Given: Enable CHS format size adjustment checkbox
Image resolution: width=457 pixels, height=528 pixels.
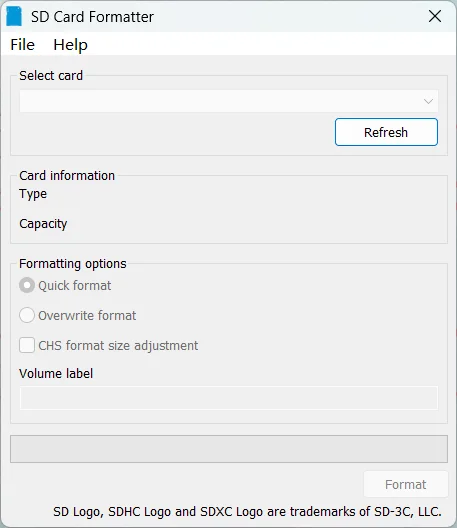Looking at the screenshot, I should pyautogui.click(x=27, y=345).
